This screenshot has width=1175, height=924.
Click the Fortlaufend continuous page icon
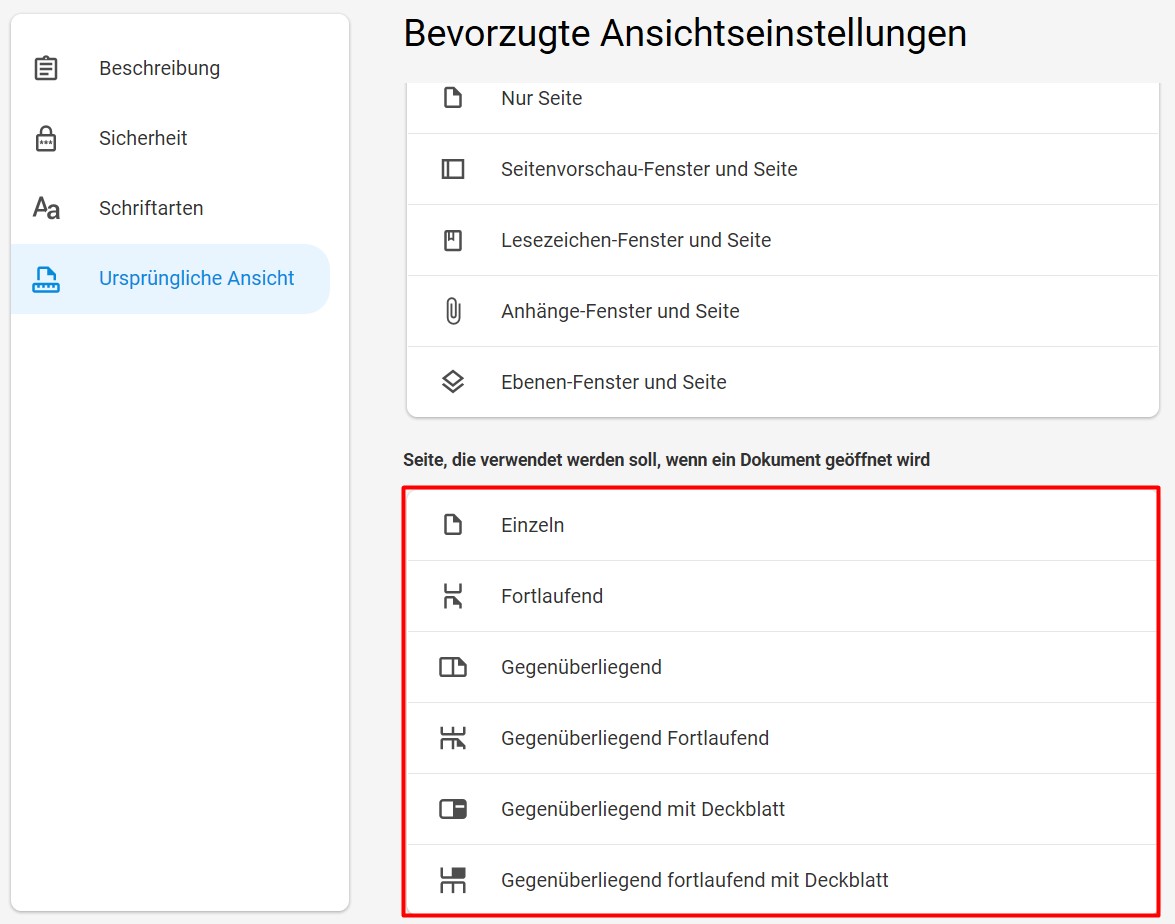coord(453,596)
